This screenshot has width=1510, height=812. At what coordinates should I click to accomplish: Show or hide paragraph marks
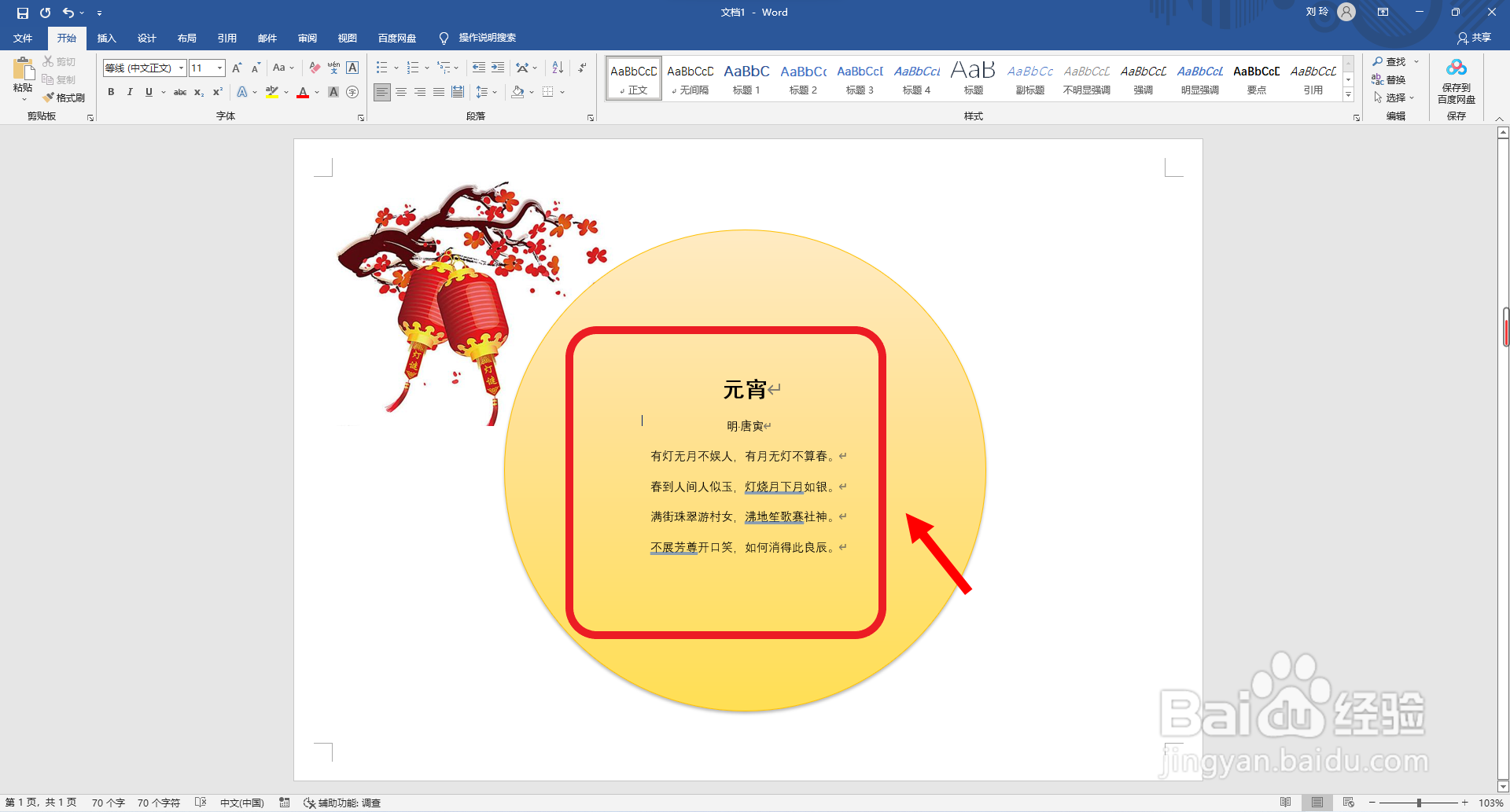[582, 68]
